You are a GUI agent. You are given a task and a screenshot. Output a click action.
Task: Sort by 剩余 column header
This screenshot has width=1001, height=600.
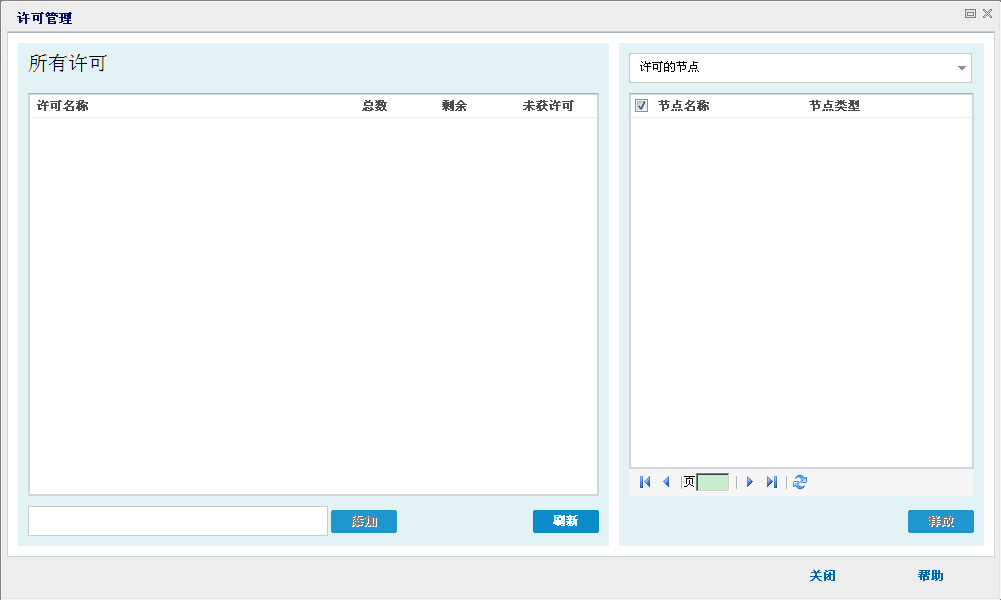tap(454, 106)
